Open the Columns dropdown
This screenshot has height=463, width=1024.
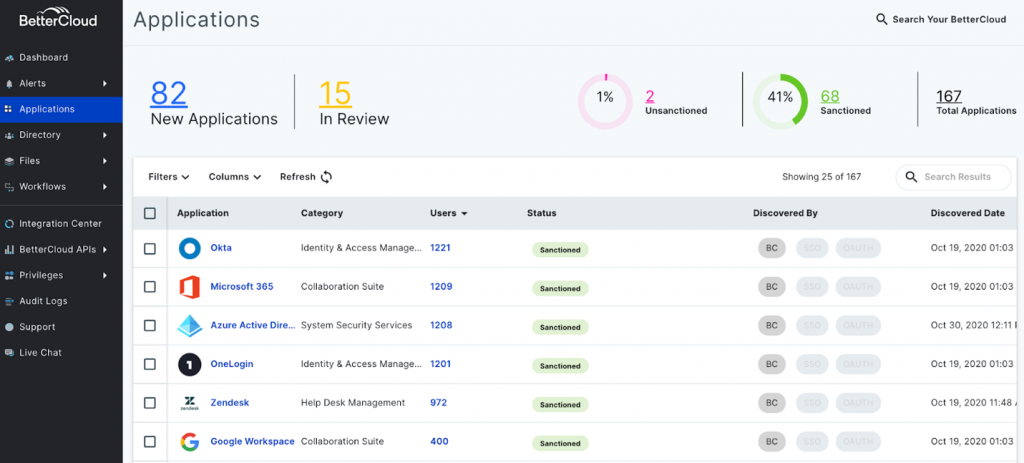tap(235, 177)
